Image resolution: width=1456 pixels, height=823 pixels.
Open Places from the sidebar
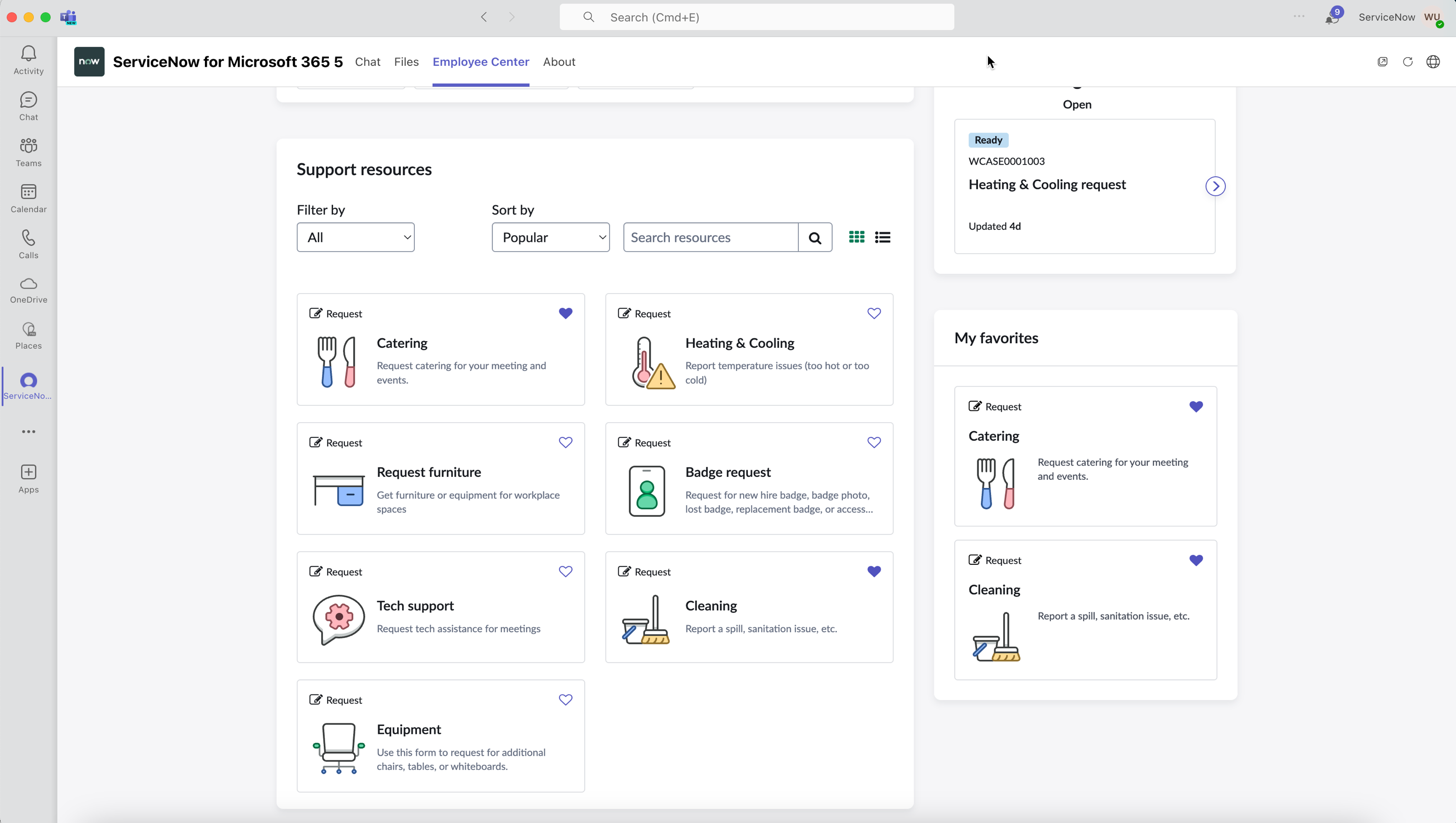[x=28, y=336]
